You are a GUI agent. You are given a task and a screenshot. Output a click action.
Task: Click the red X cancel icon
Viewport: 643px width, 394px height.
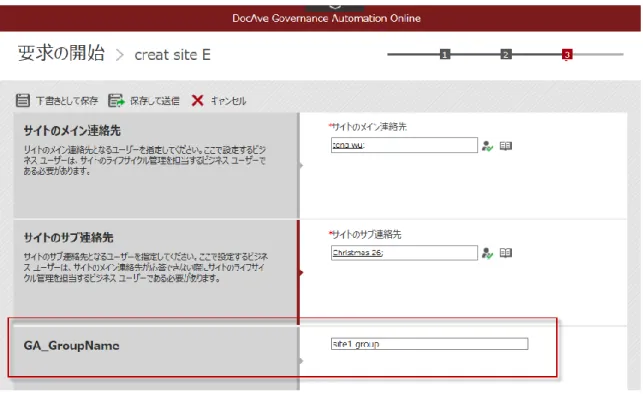197,100
